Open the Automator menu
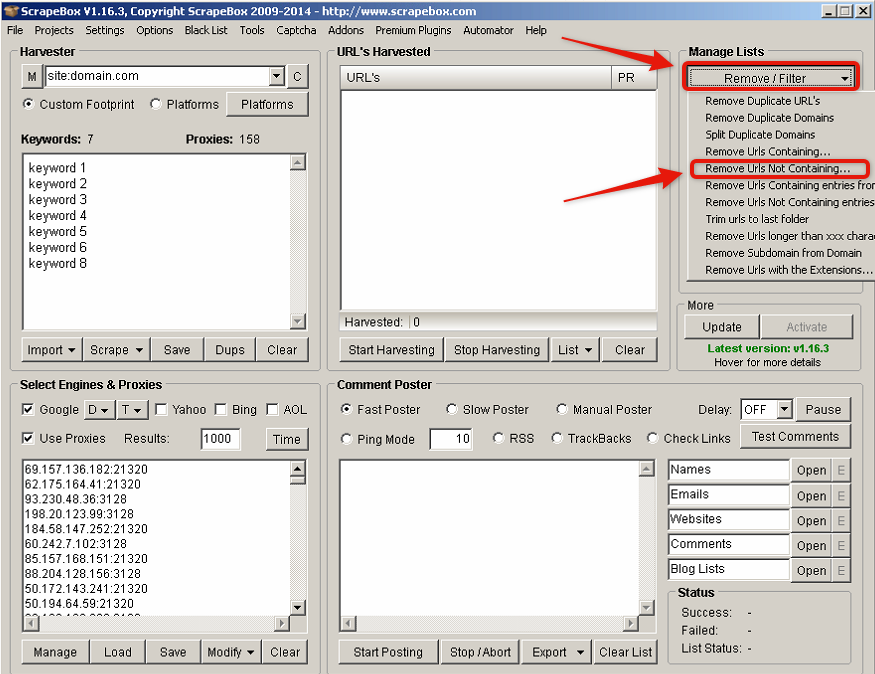875x674 pixels. pyautogui.click(x=488, y=30)
